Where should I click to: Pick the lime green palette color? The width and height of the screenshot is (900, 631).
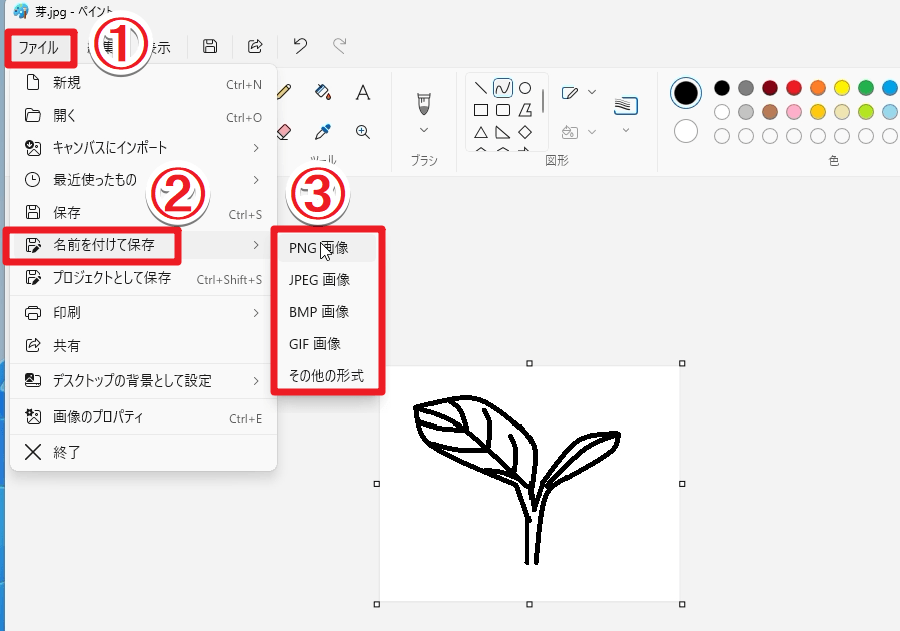866,112
